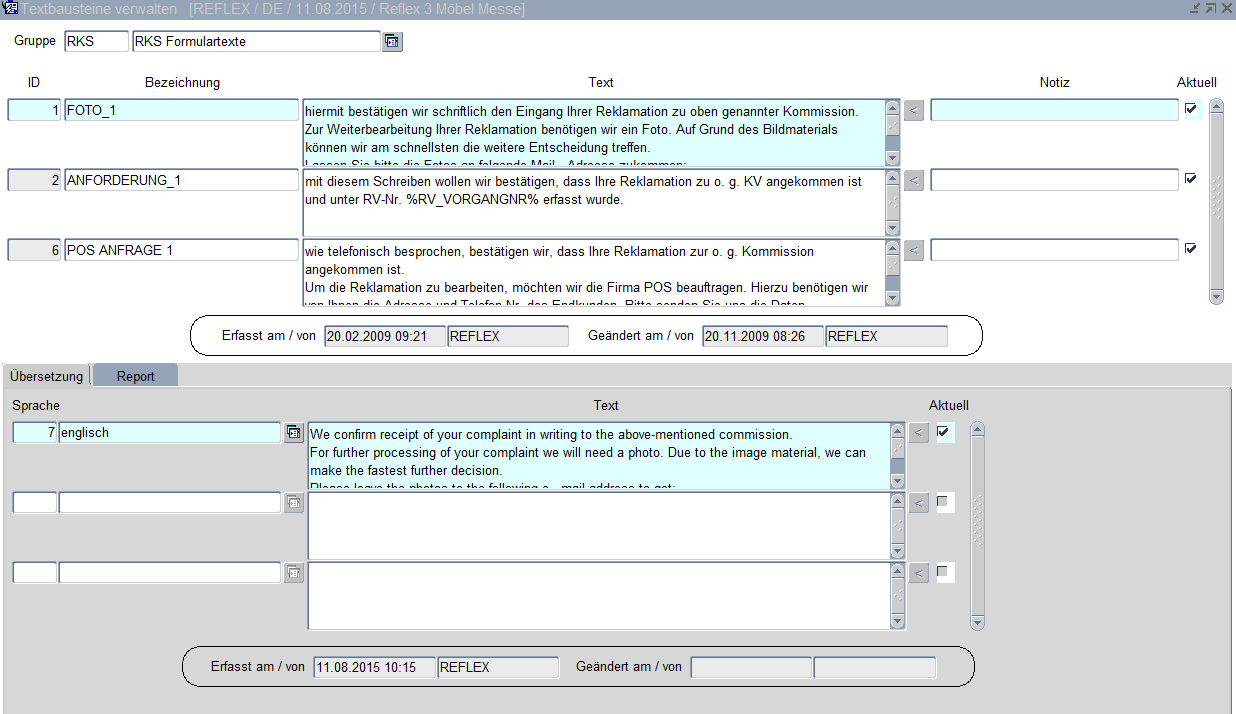
Task: Toggle the Aktuell checkbox for ANFORDERUNG_1
Action: (x=1191, y=179)
